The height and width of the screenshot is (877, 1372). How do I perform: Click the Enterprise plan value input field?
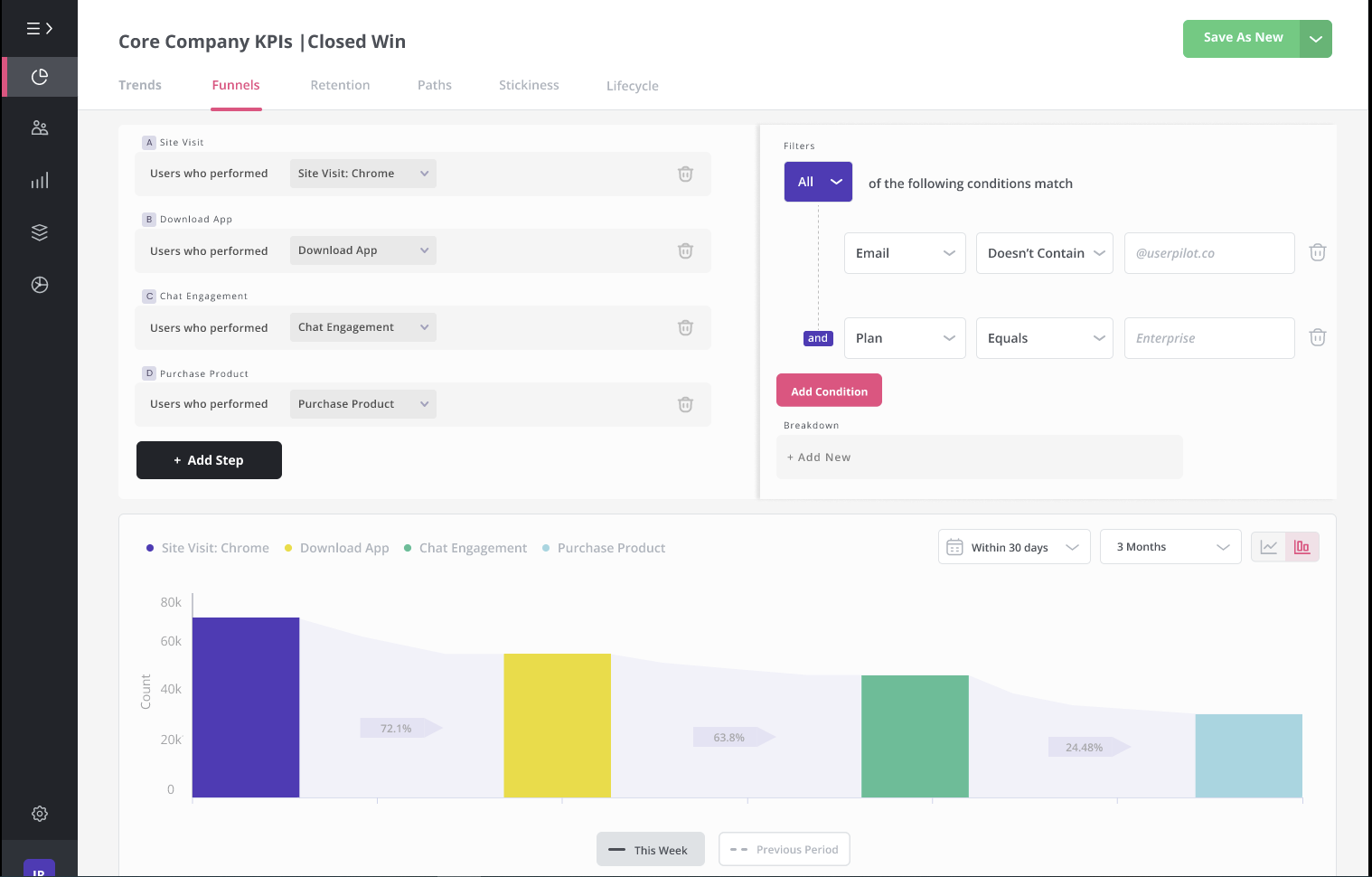(x=1208, y=337)
